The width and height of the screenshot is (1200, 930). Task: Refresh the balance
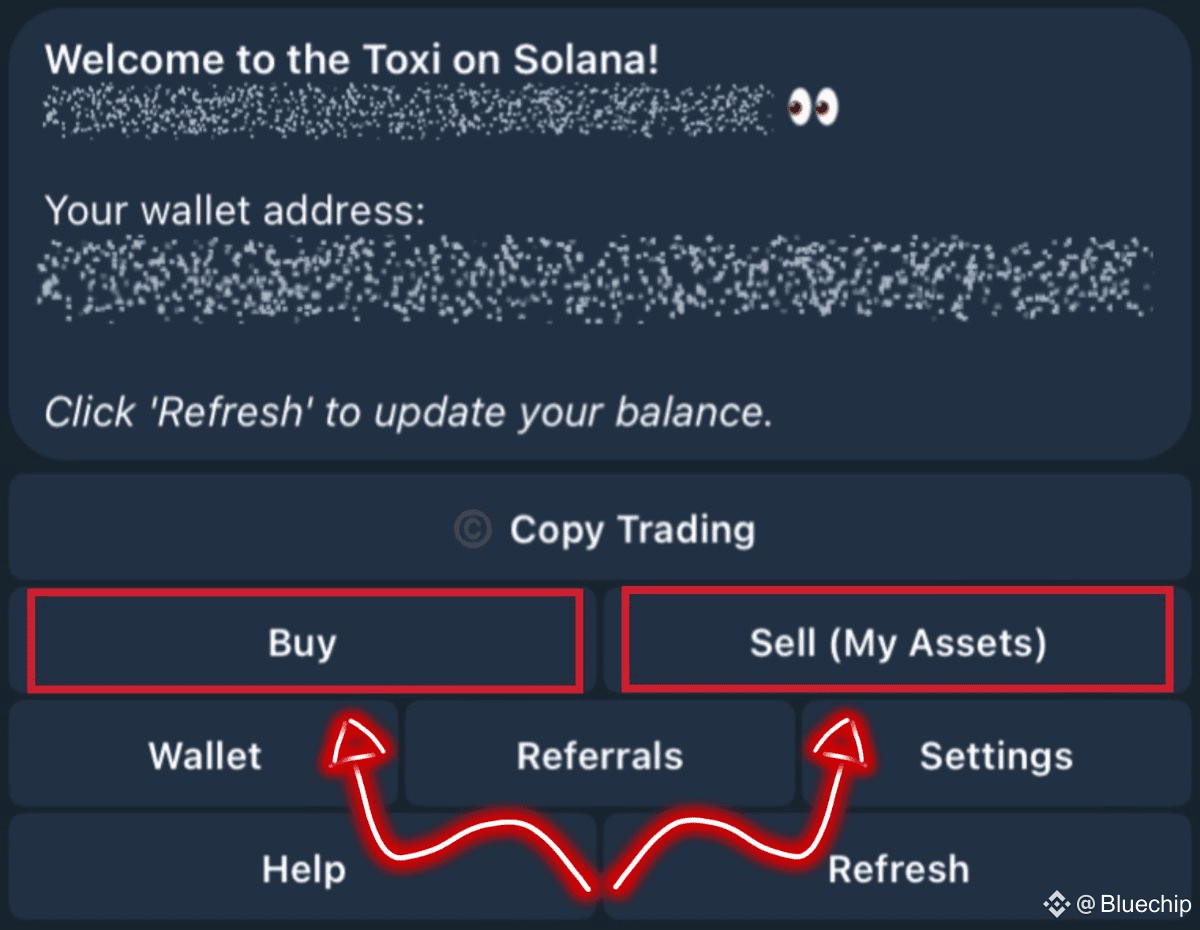pos(898,868)
